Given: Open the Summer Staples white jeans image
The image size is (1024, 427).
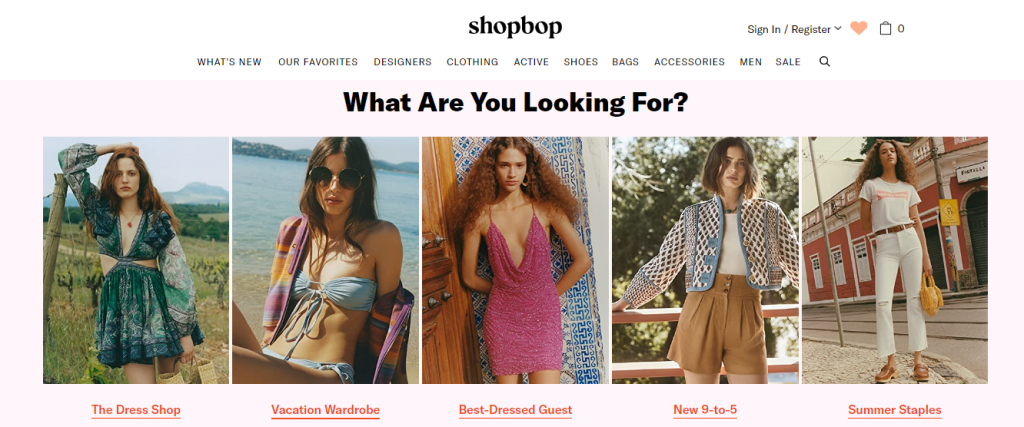Looking at the screenshot, I should (x=895, y=260).
